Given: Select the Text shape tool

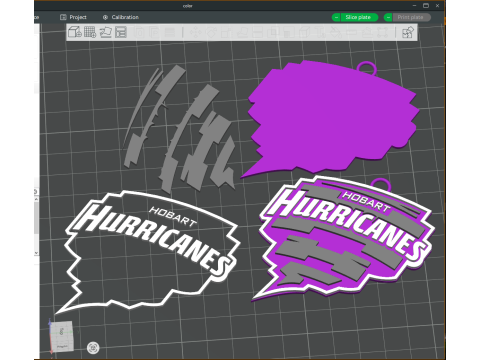Looking at the screenshot, I should [x=320, y=32].
